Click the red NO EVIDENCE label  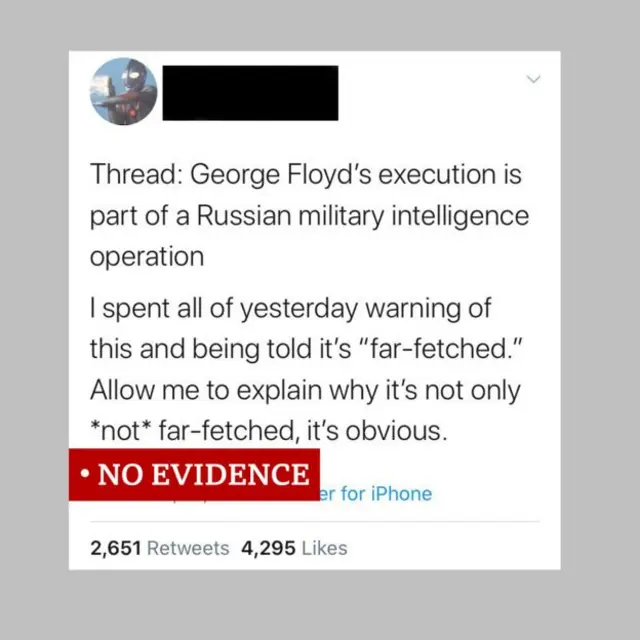coord(194,474)
